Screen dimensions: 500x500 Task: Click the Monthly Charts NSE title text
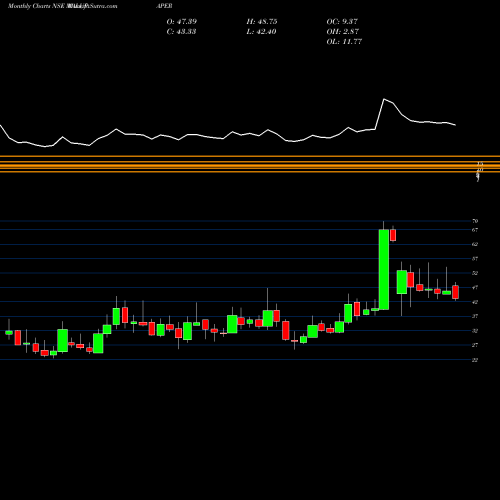click(x=37, y=6)
